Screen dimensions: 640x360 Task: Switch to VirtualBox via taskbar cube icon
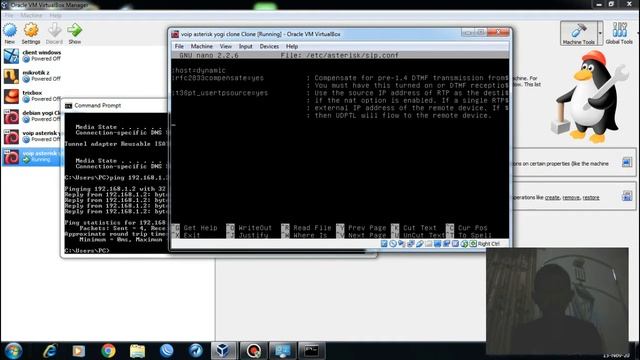(x=223, y=351)
